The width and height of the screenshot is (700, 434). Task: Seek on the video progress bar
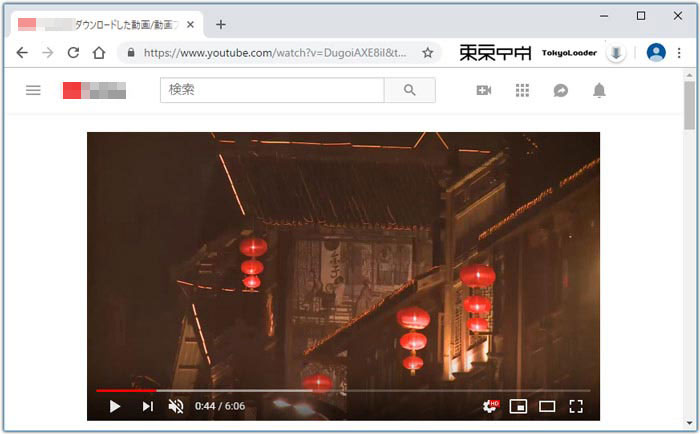pos(343,390)
